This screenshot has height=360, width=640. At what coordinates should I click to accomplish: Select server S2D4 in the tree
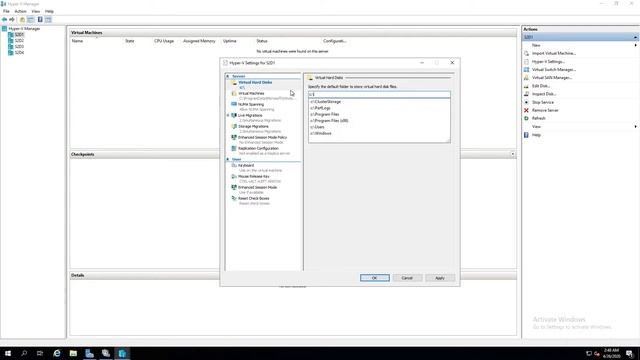tap(19, 53)
